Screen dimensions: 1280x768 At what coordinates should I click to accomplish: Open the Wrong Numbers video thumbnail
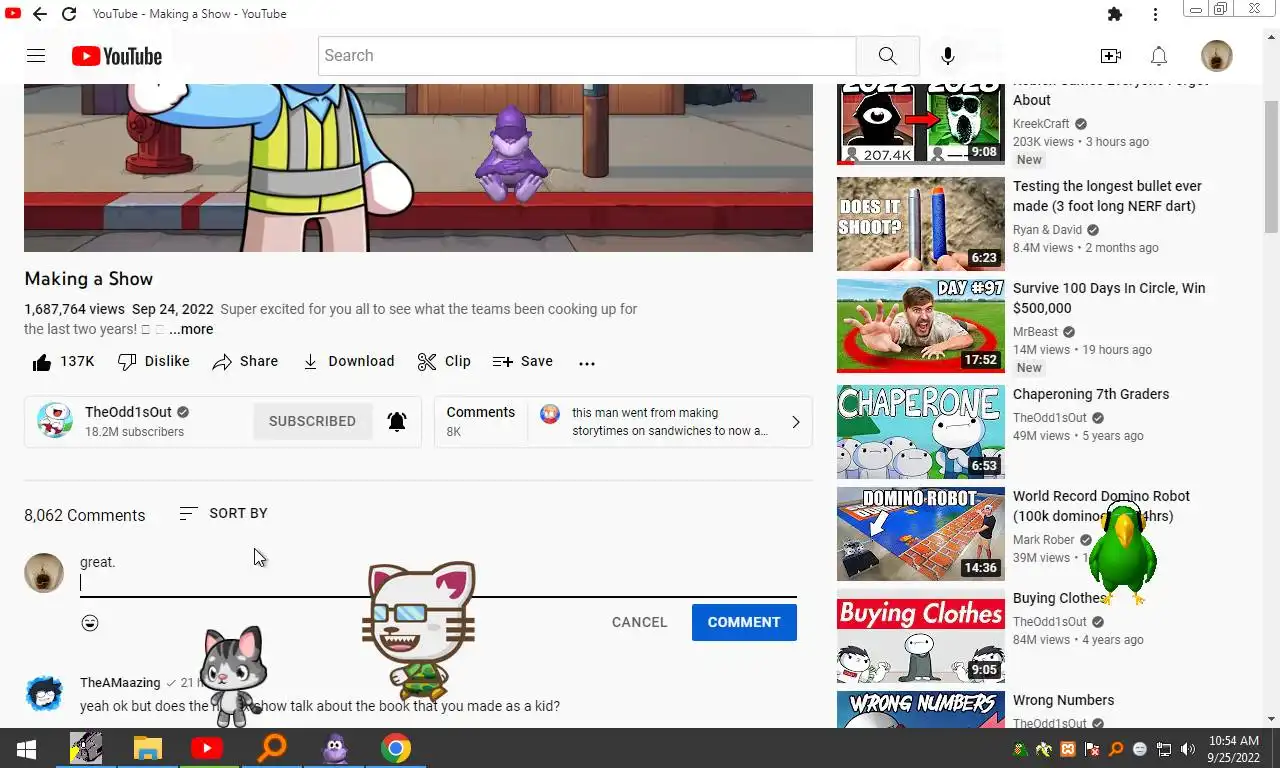(921, 710)
